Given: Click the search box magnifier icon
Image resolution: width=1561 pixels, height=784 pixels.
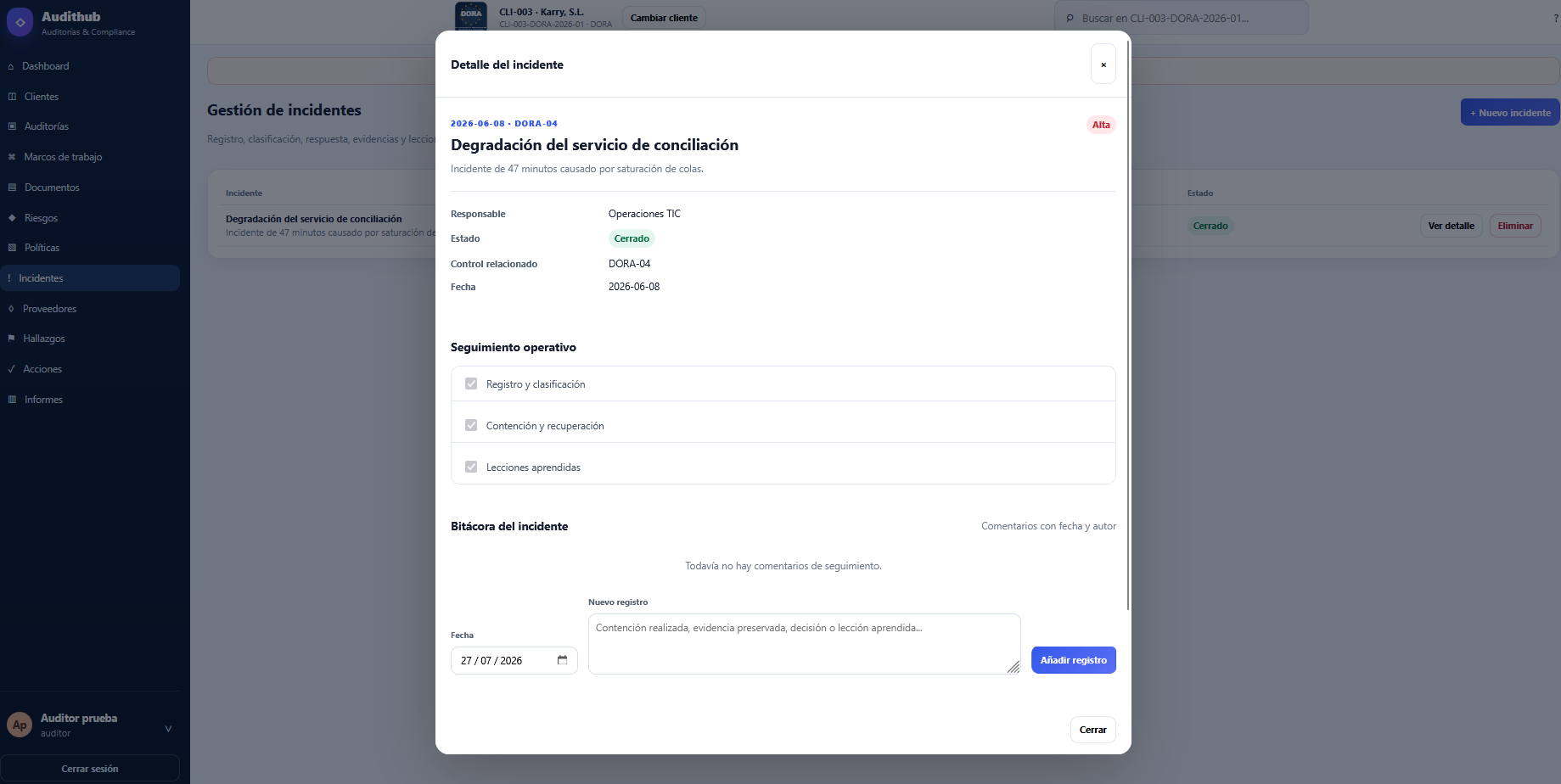Looking at the screenshot, I should 1070,18.
